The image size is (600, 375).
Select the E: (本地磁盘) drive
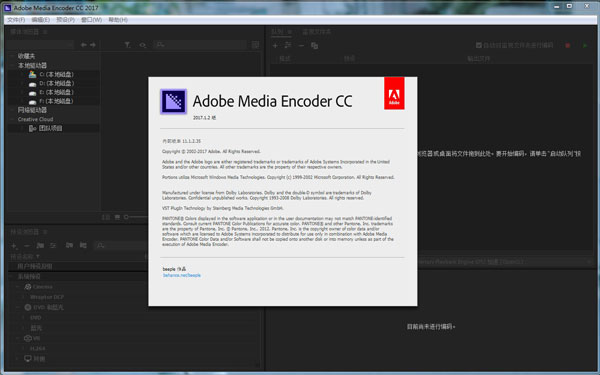57,92
